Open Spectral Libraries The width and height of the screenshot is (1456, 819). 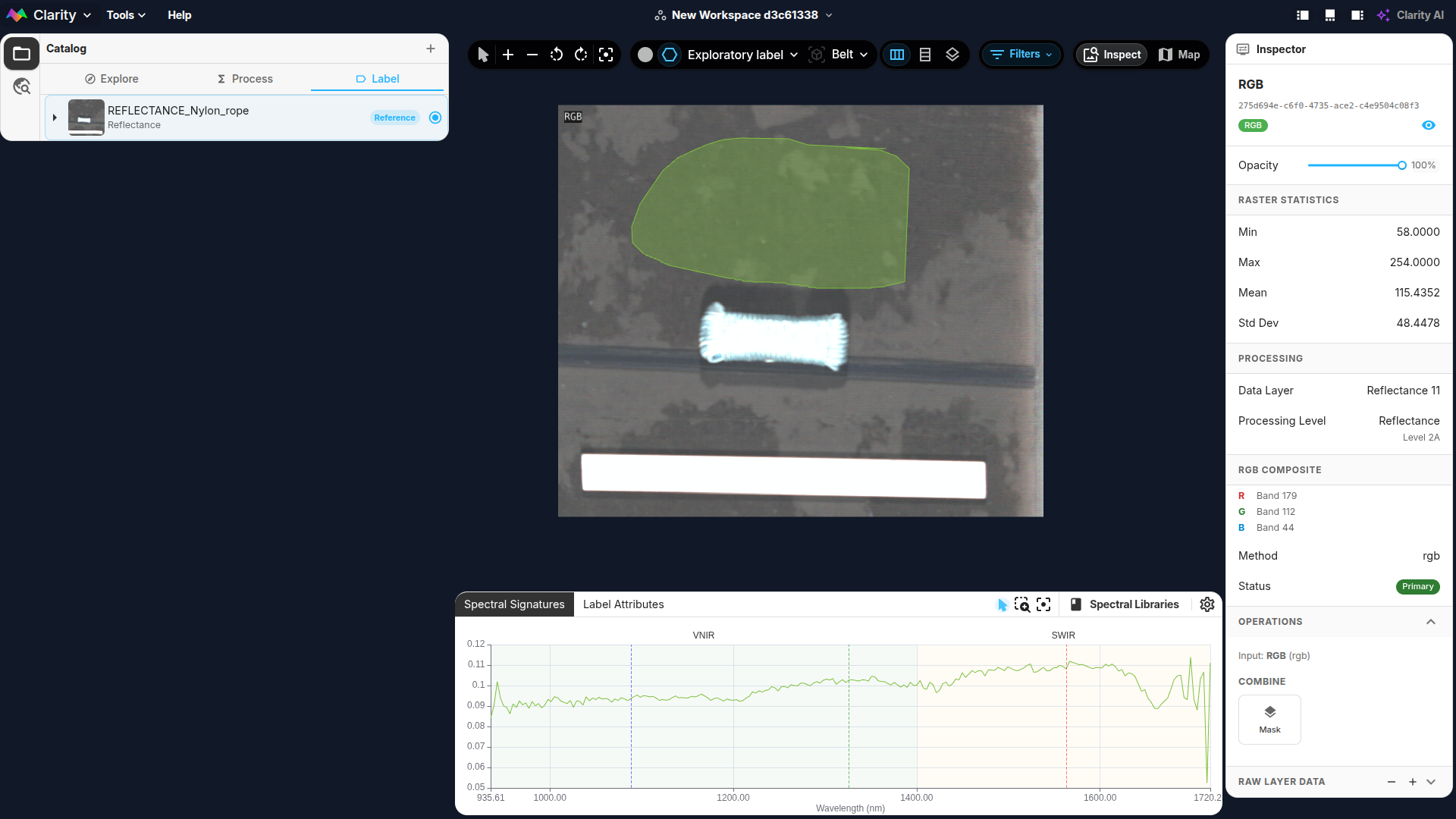coord(1125,604)
